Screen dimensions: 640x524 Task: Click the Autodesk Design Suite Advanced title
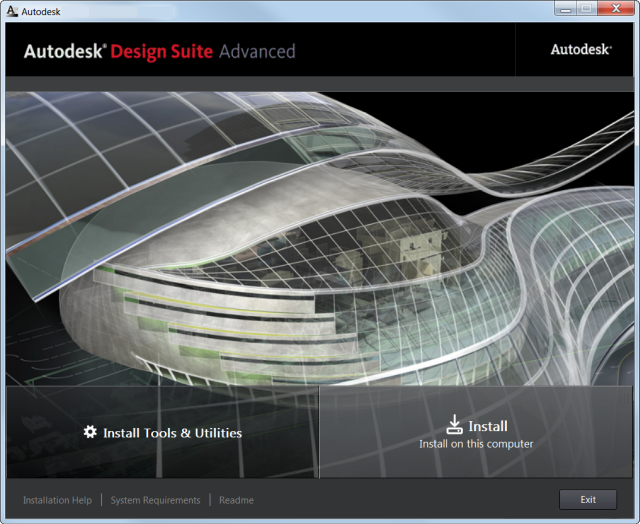point(160,51)
